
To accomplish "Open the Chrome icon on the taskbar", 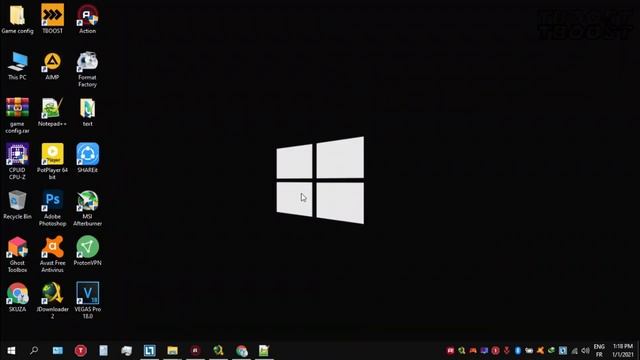I will [x=241, y=351].
